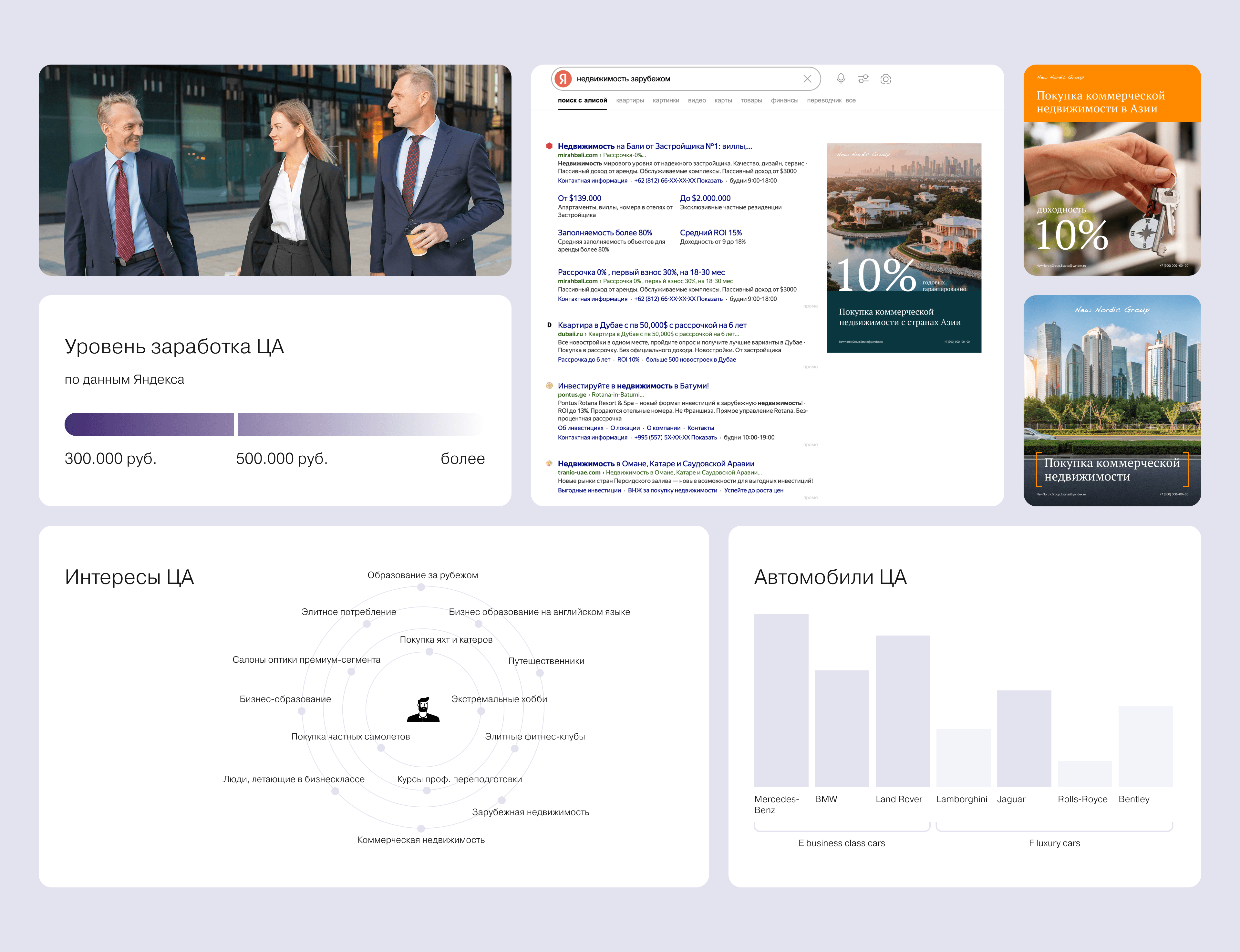This screenshot has width=1240, height=952.
Task: Clear search with the X icon
Action: pos(807,79)
